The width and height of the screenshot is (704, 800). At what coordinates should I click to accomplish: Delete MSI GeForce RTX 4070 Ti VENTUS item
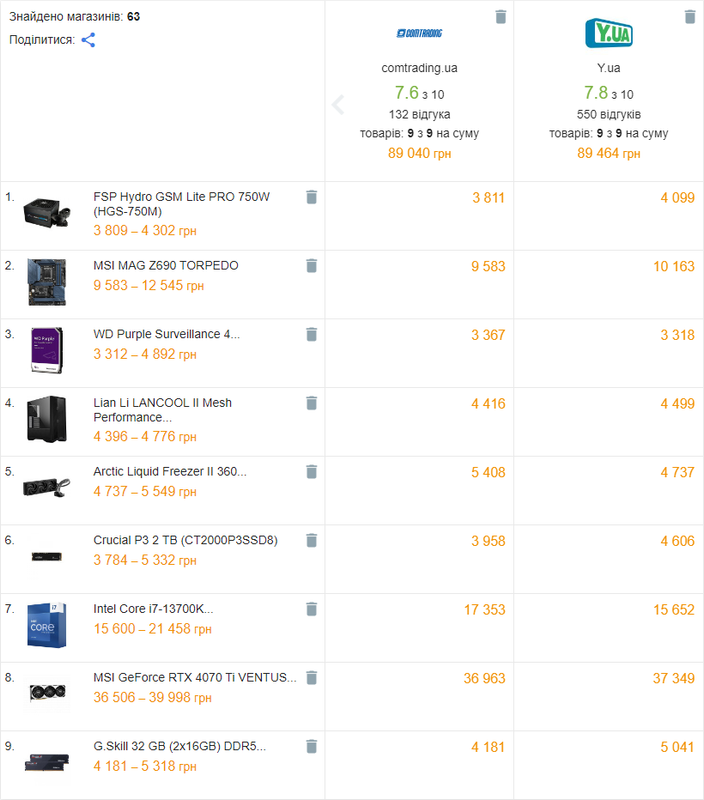tap(312, 678)
